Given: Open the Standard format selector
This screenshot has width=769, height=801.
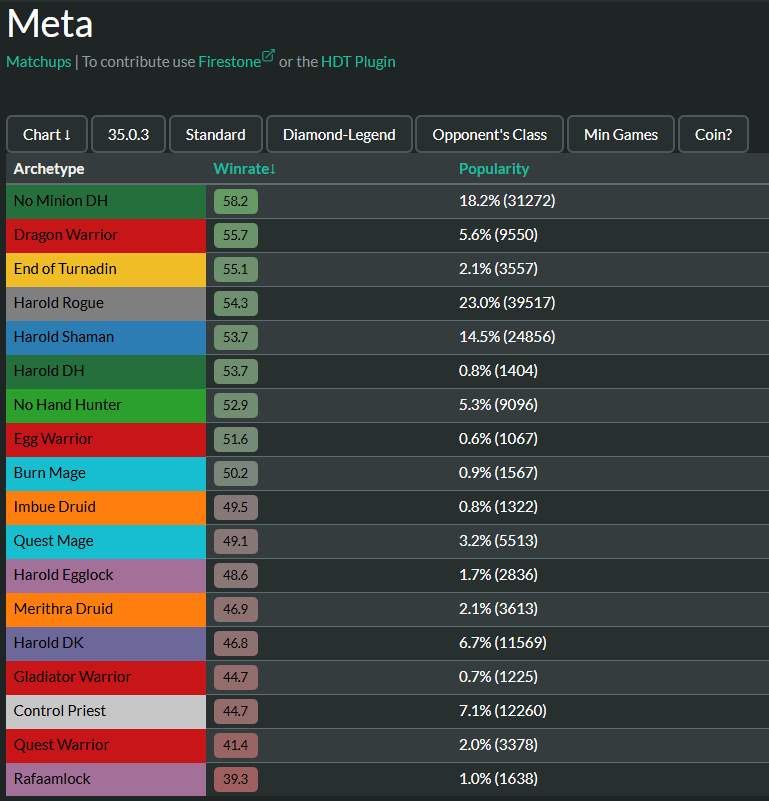Looking at the screenshot, I should [x=216, y=134].
